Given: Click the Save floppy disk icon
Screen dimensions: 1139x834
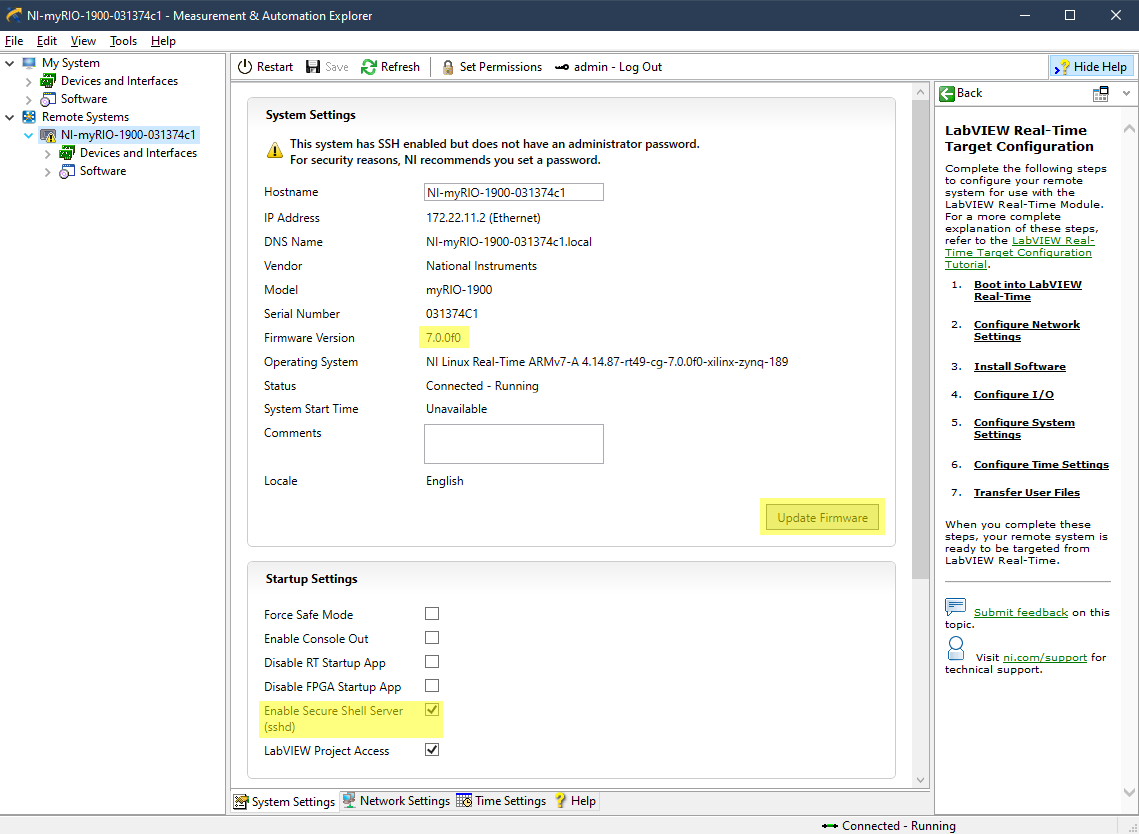Looking at the screenshot, I should coord(313,67).
